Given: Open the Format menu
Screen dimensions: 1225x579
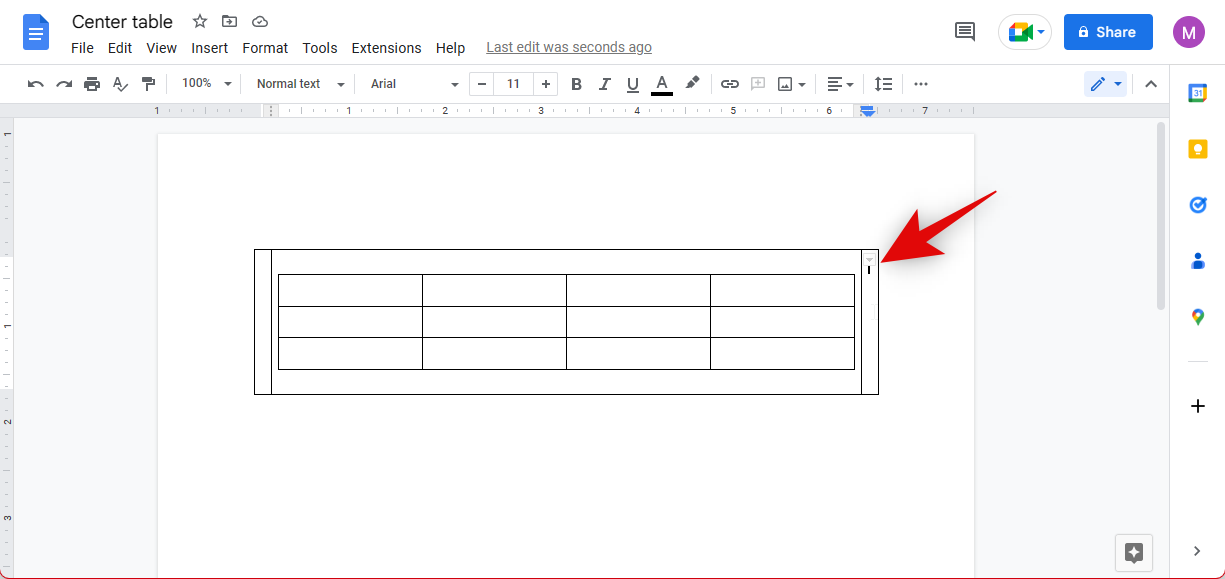Looking at the screenshot, I should 264,47.
